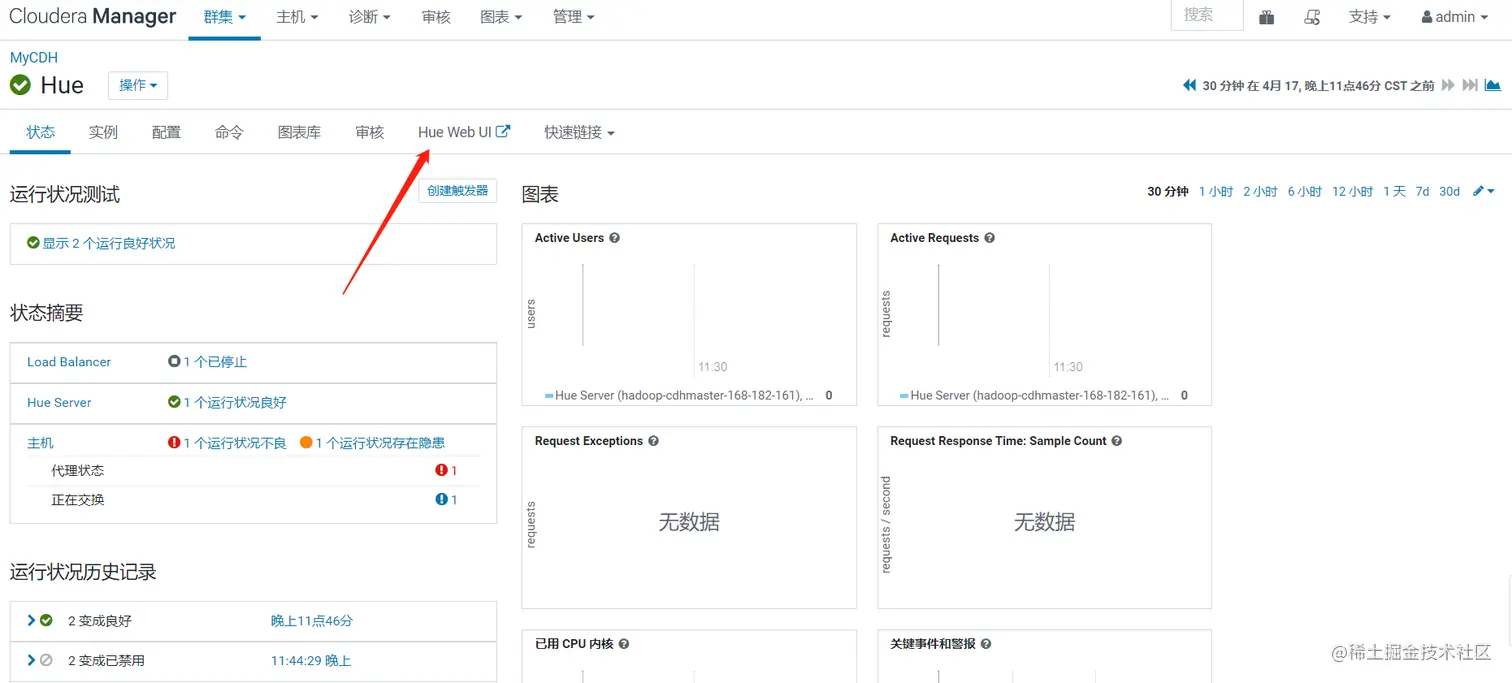Viewport: 1512px width, 683px height.
Task: Switch to the 图表库 tab
Action: (299, 132)
